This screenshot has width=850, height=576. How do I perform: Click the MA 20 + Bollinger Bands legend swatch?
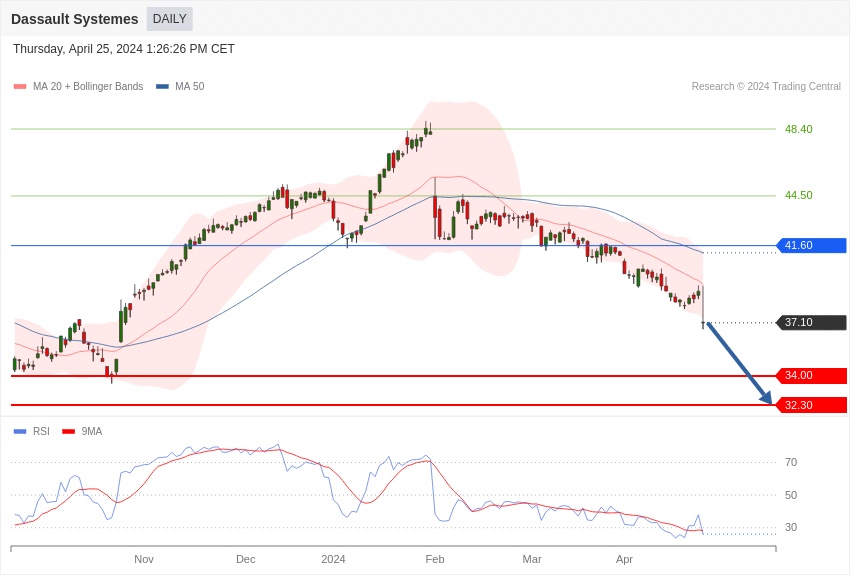20,87
